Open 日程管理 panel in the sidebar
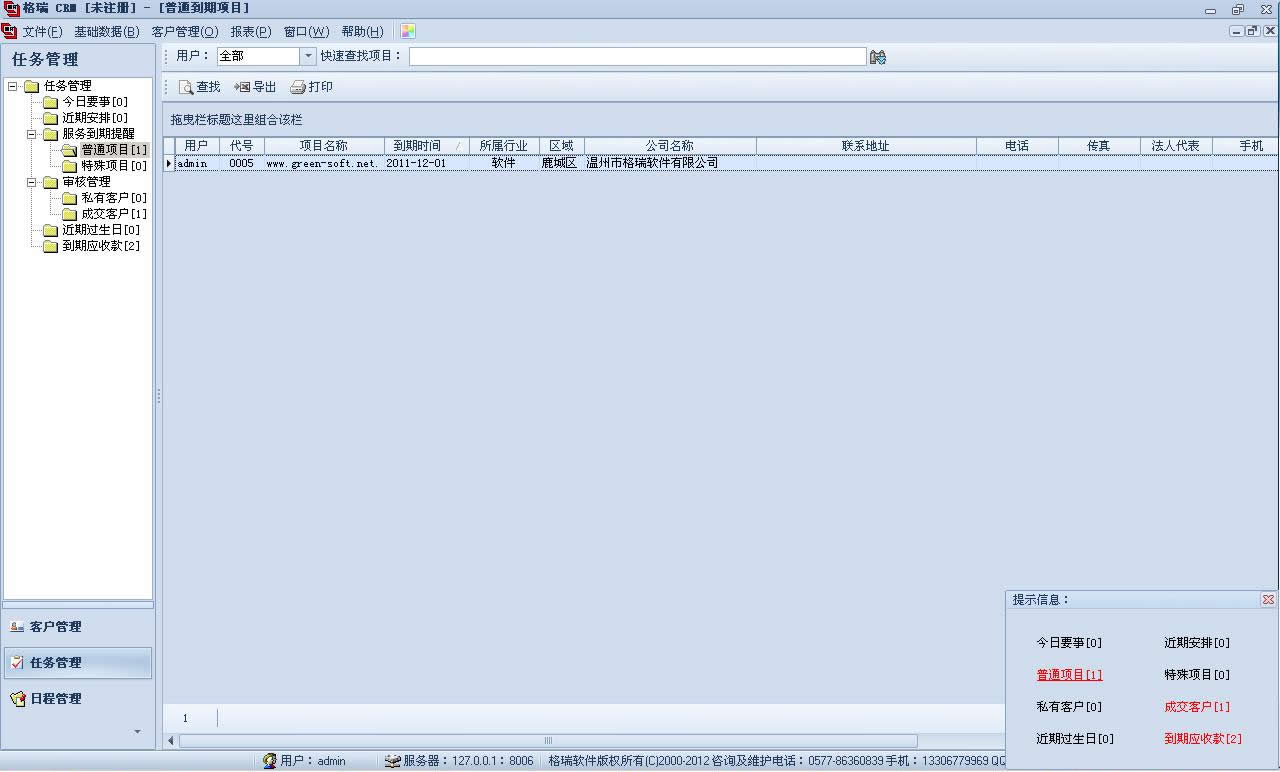 coord(56,699)
